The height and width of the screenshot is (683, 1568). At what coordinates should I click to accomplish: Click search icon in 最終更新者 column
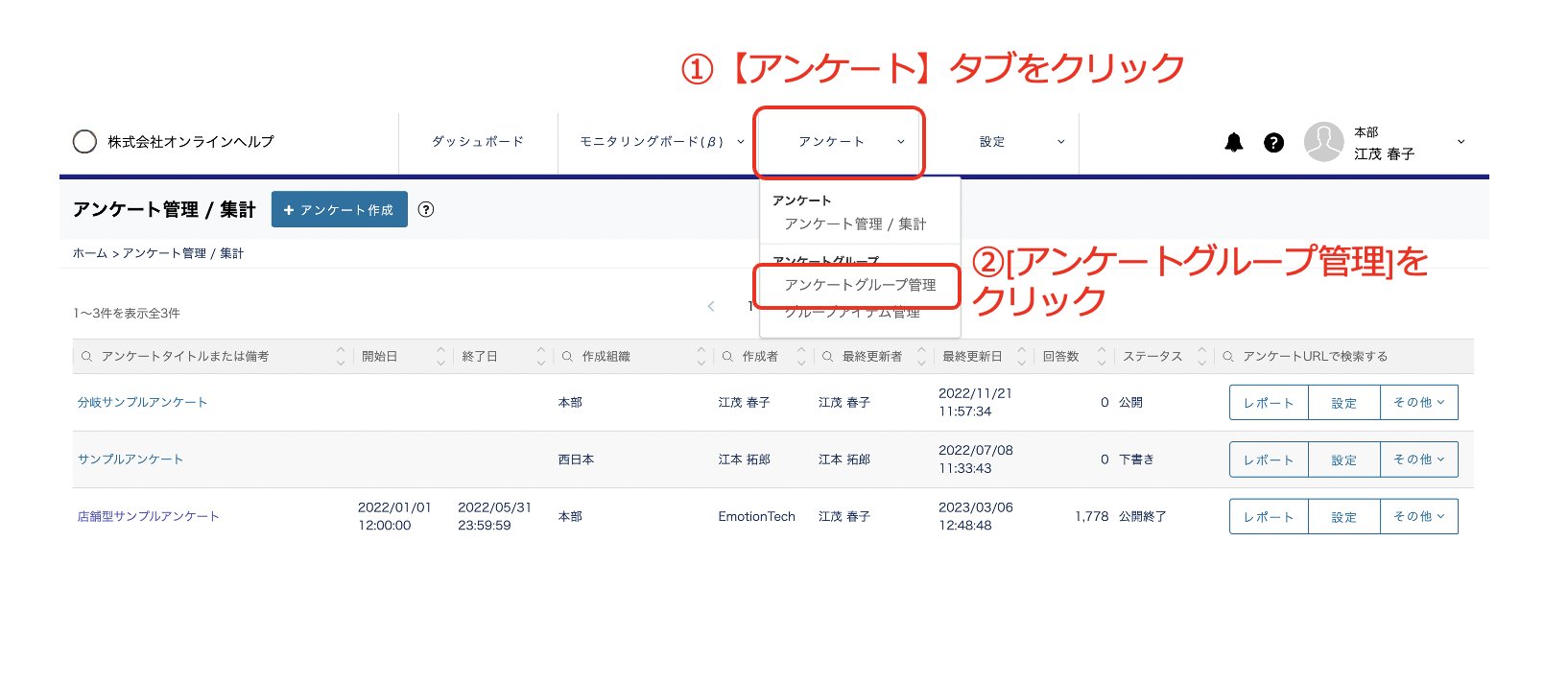(827, 357)
